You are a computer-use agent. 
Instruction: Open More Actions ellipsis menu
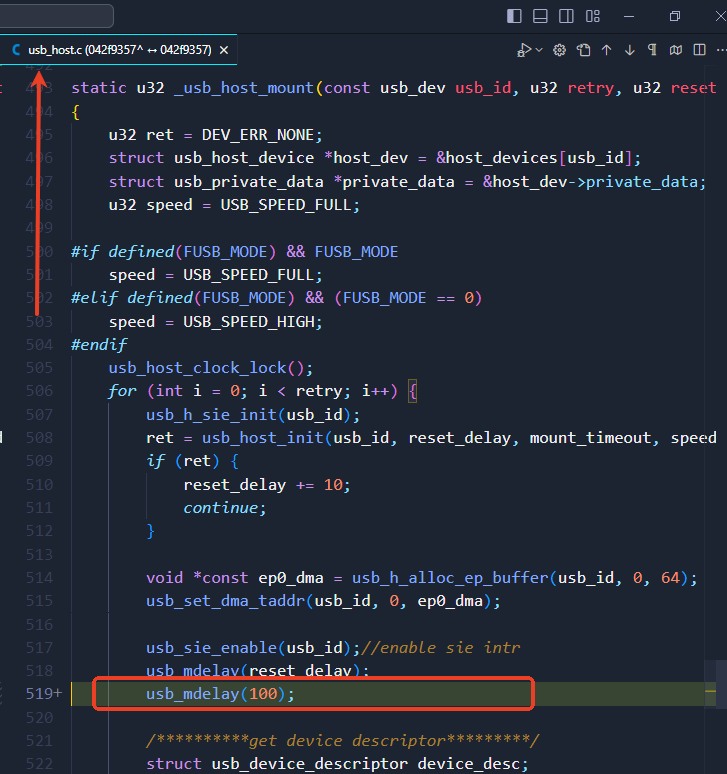pyautogui.click(x=721, y=50)
